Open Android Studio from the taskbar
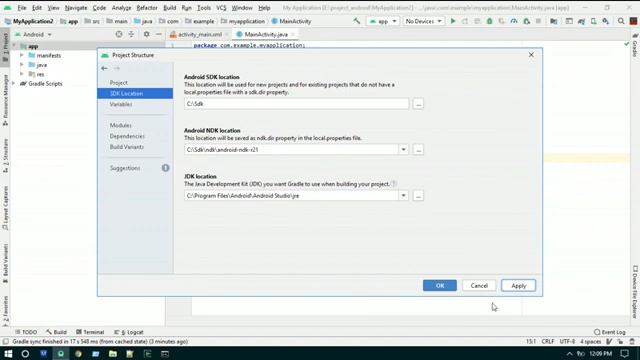Image resolution: width=640 pixels, height=360 pixels. click(61, 353)
